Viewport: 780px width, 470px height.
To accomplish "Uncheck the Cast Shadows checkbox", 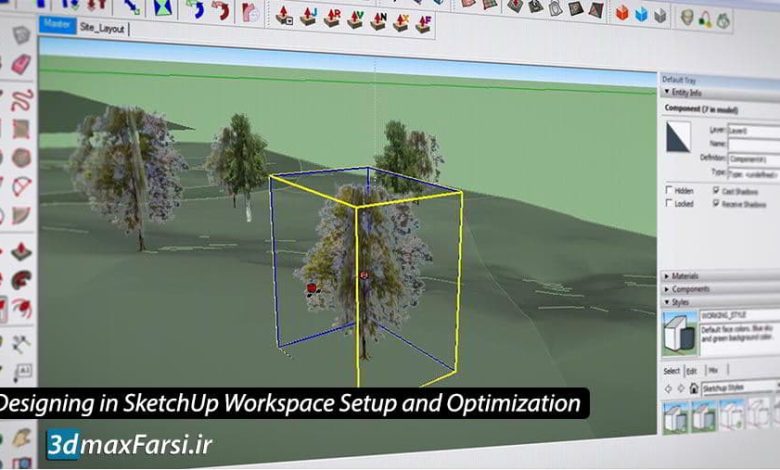I will click(x=717, y=189).
